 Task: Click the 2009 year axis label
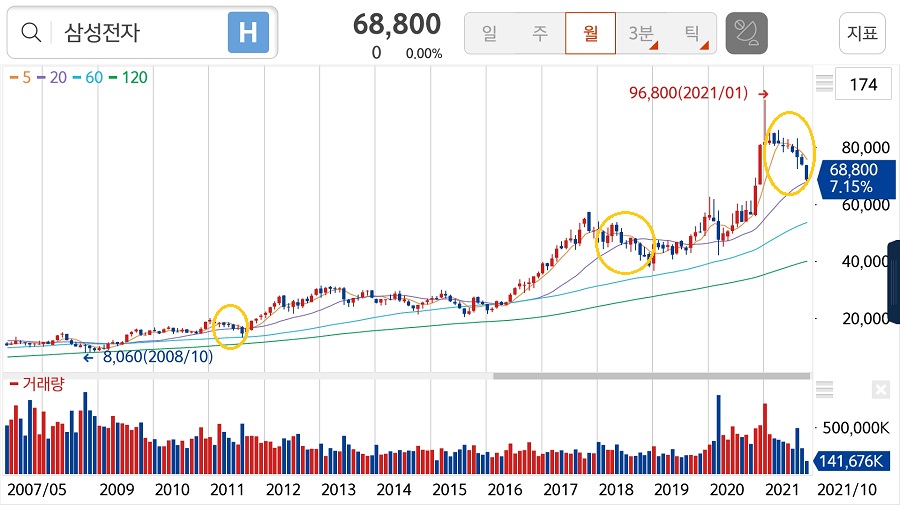[x=117, y=490]
